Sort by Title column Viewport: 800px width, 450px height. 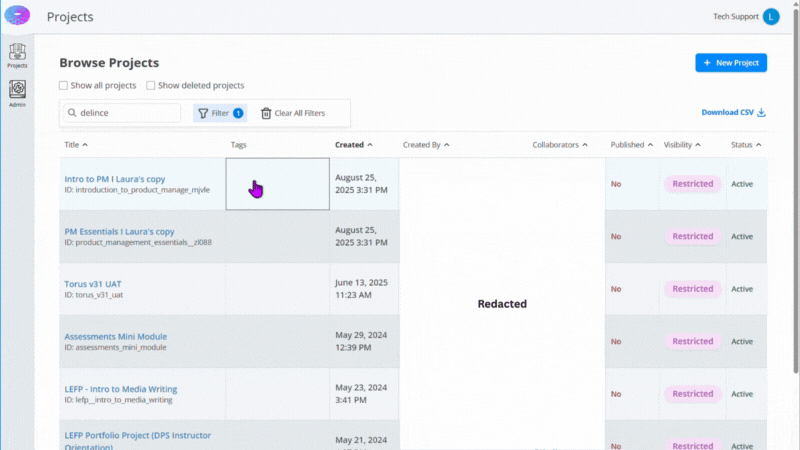76,145
